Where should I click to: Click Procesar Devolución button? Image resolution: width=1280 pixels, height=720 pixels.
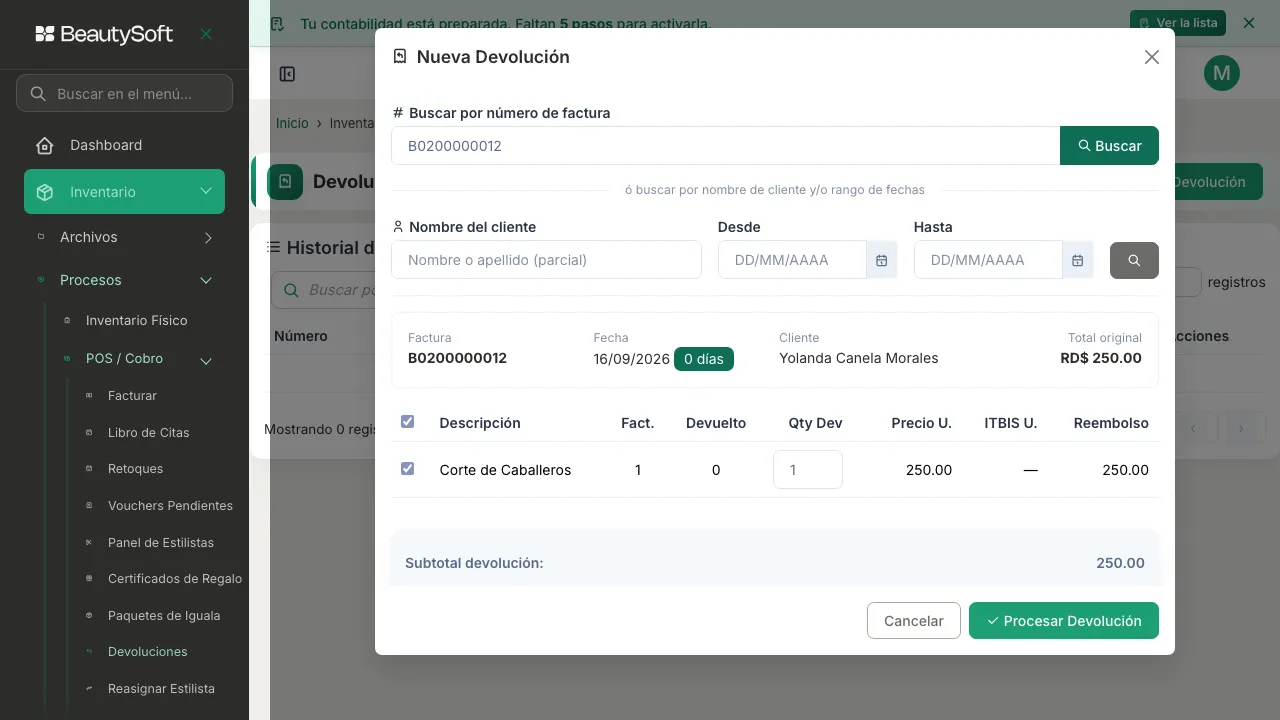[1064, 621]
